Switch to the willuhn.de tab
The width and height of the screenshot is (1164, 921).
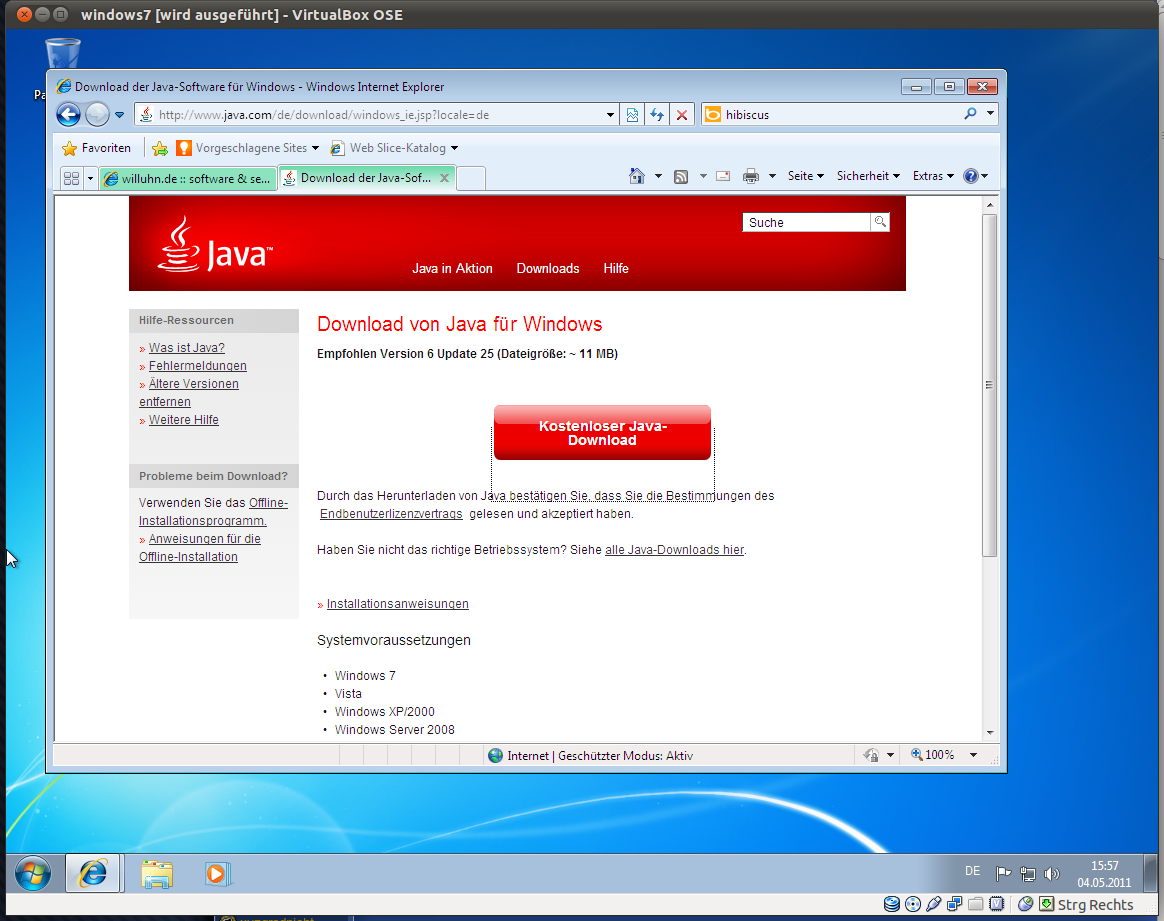189,179
